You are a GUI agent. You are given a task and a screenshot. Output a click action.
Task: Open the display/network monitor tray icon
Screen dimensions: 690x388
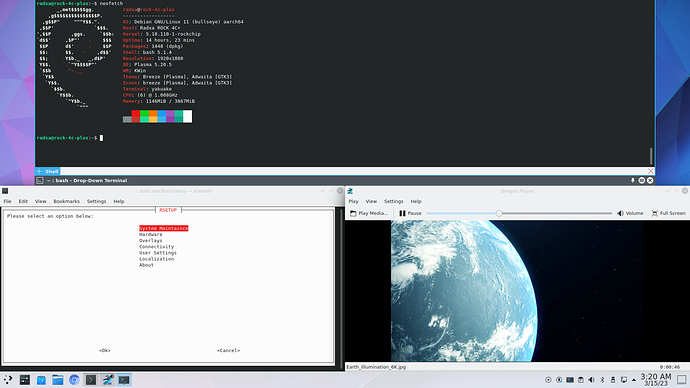pyautogui.click(x=624, y=380)
